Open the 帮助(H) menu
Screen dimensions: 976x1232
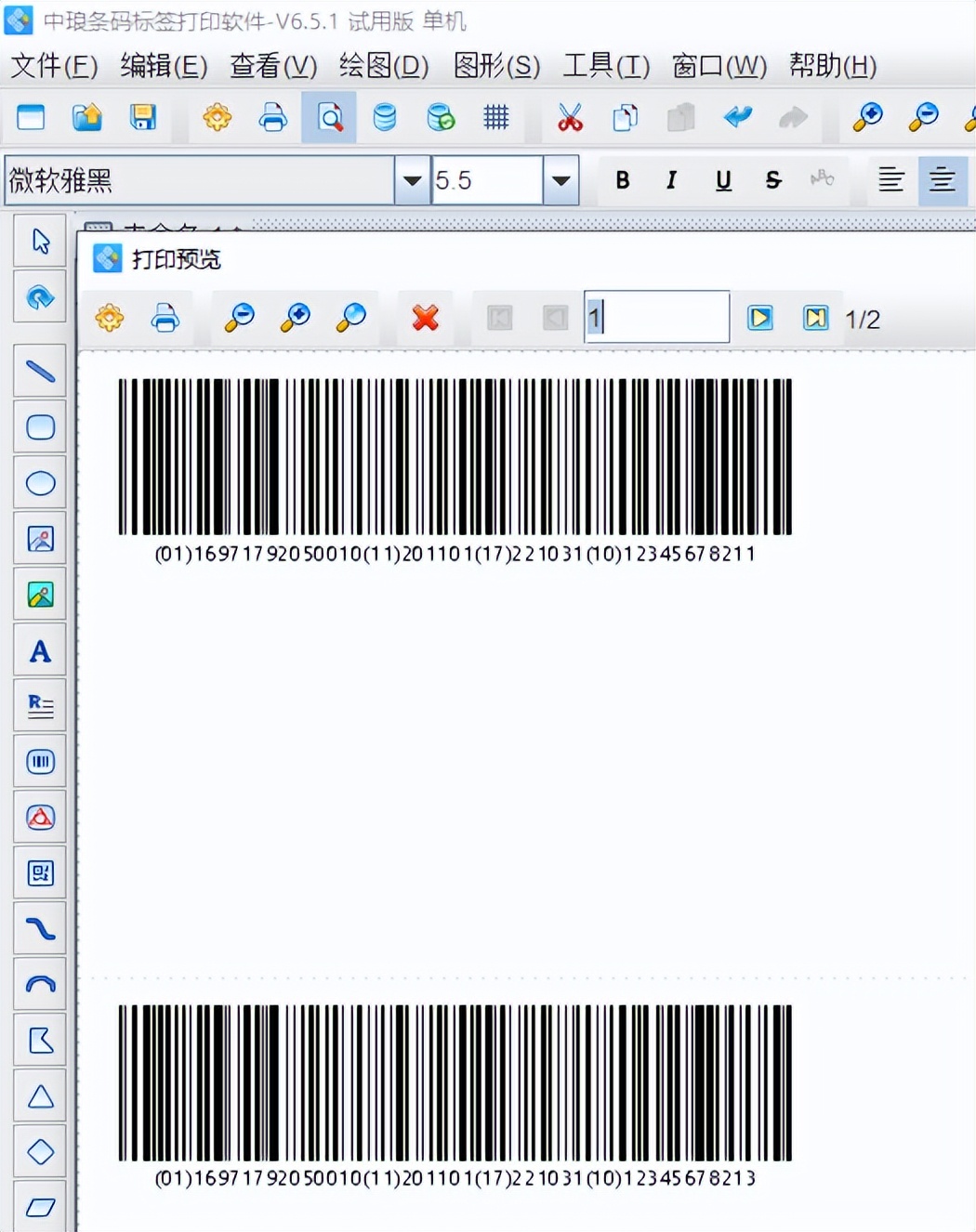coord(833,66)
